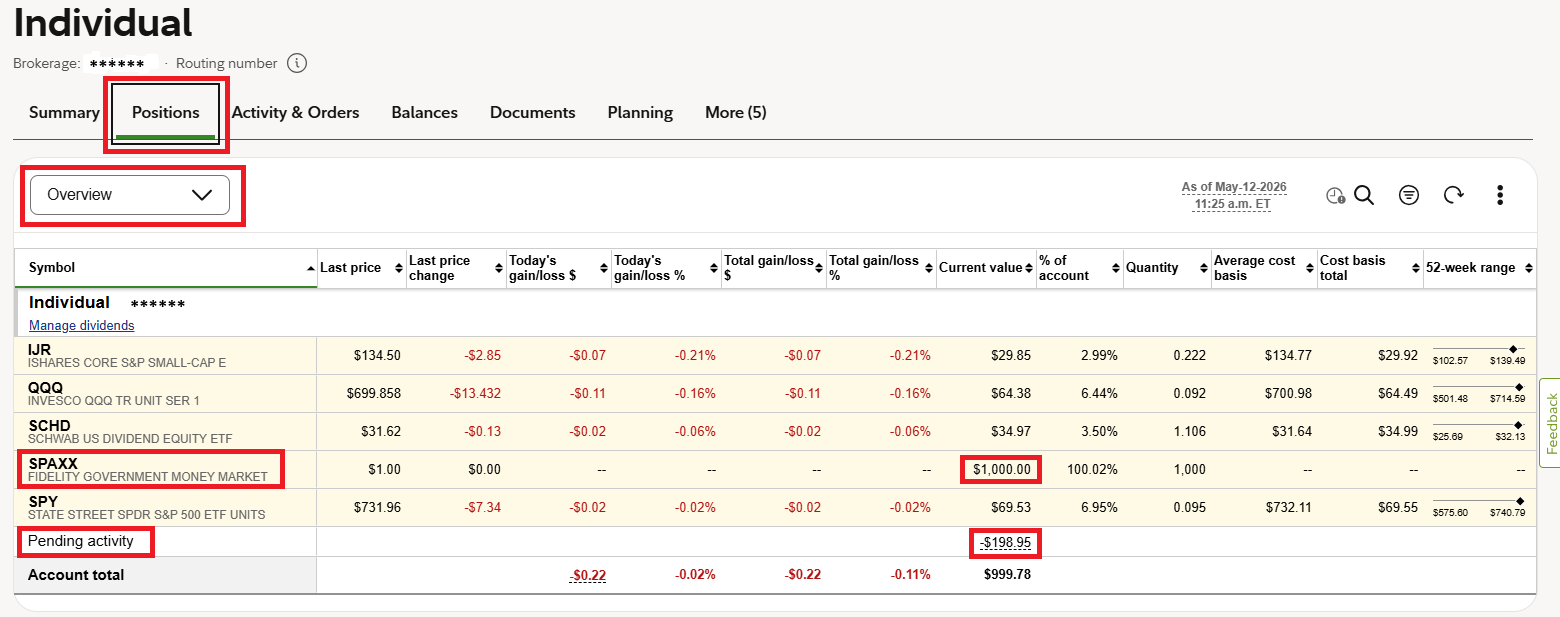Expand the More (5) tab menu
Screen dimensions: 1560x617
pyautogui.click(x=735, y=113)
